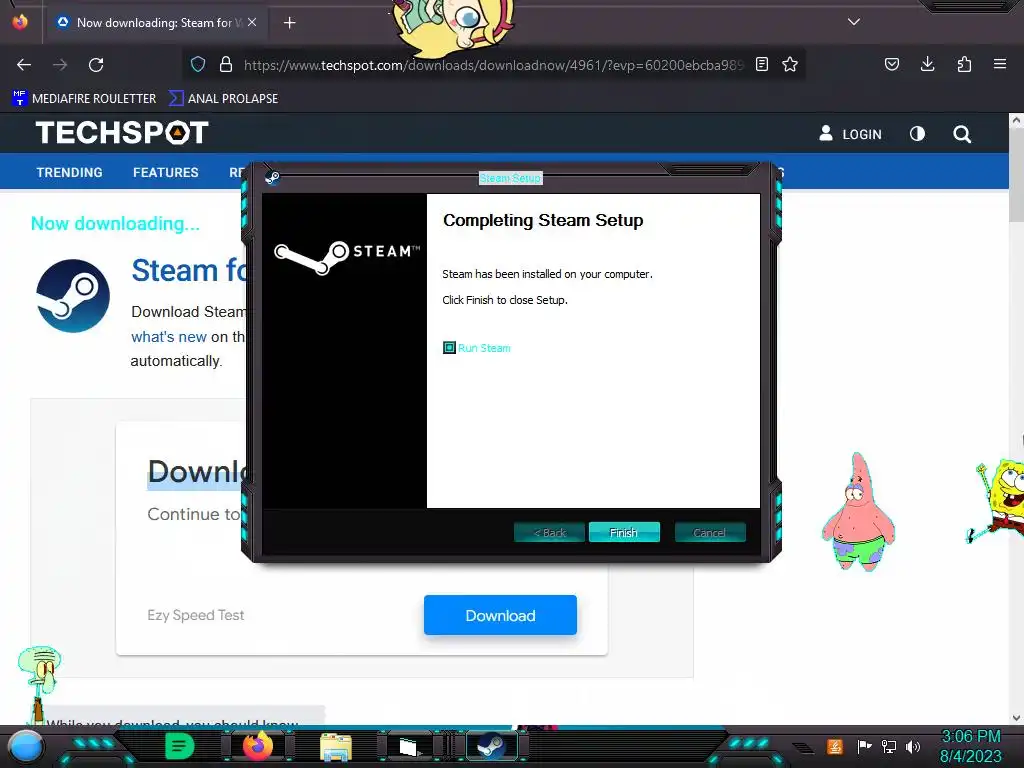
Task: Open the network tray icon
Action: pos(889,746)
